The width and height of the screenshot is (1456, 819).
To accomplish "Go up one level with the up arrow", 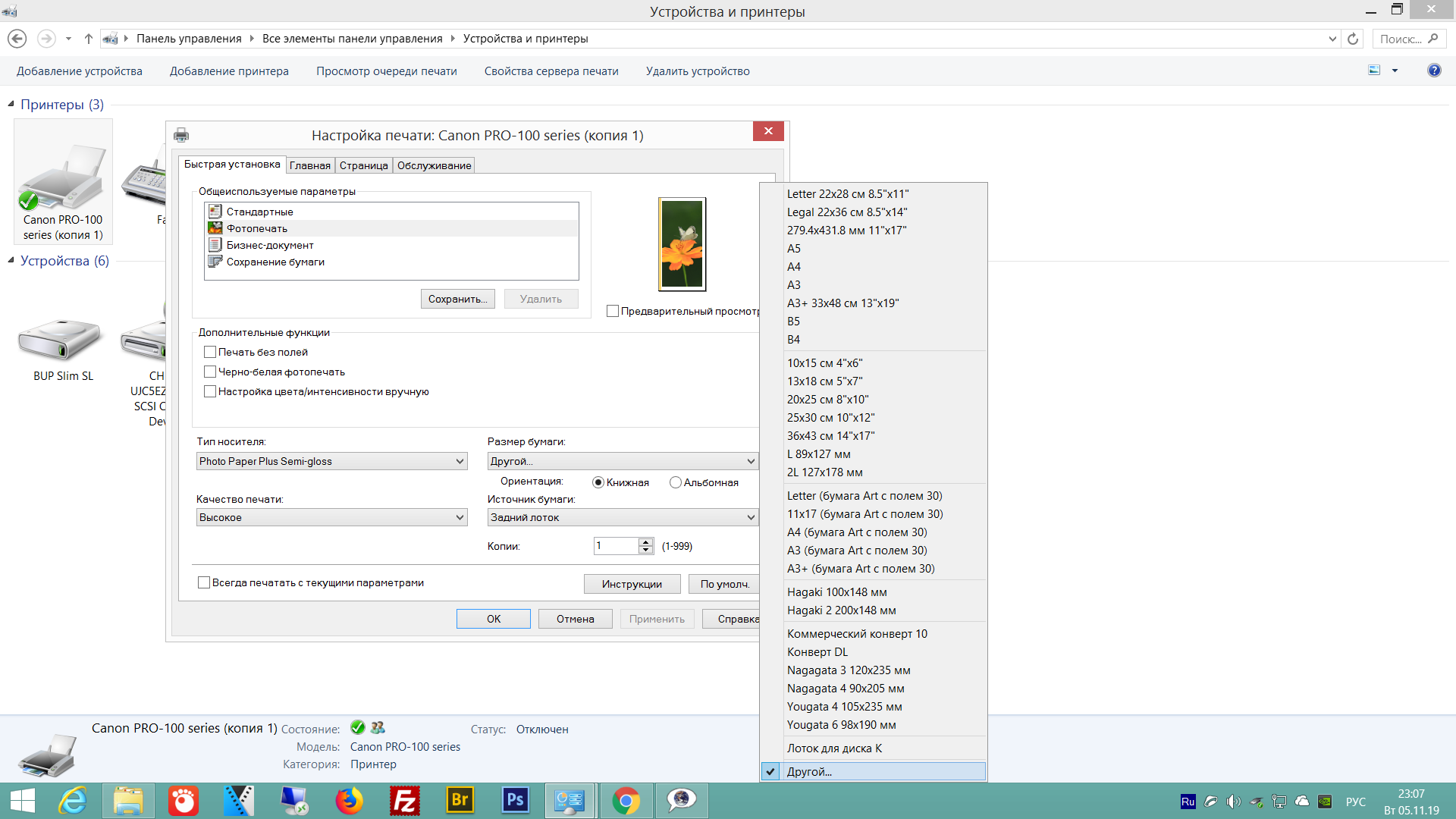I will (89, 39).
